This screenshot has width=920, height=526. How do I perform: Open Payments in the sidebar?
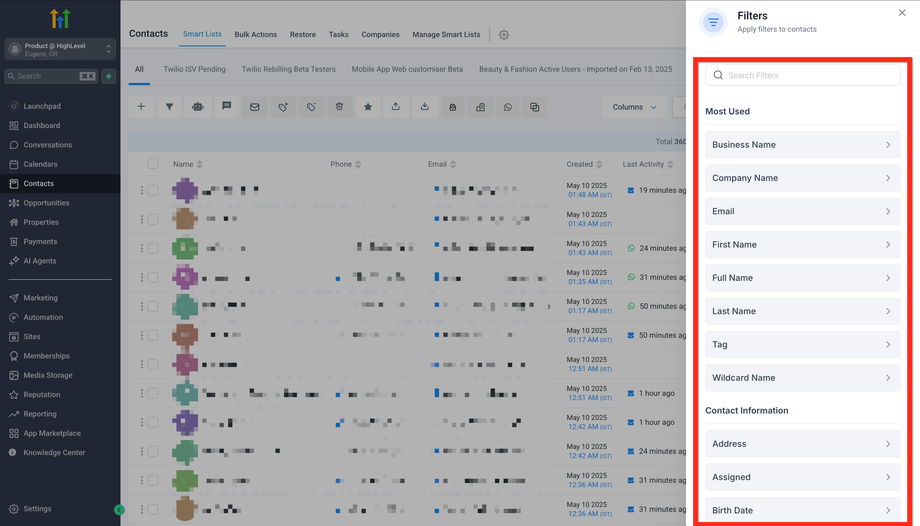tap(40, 242)
